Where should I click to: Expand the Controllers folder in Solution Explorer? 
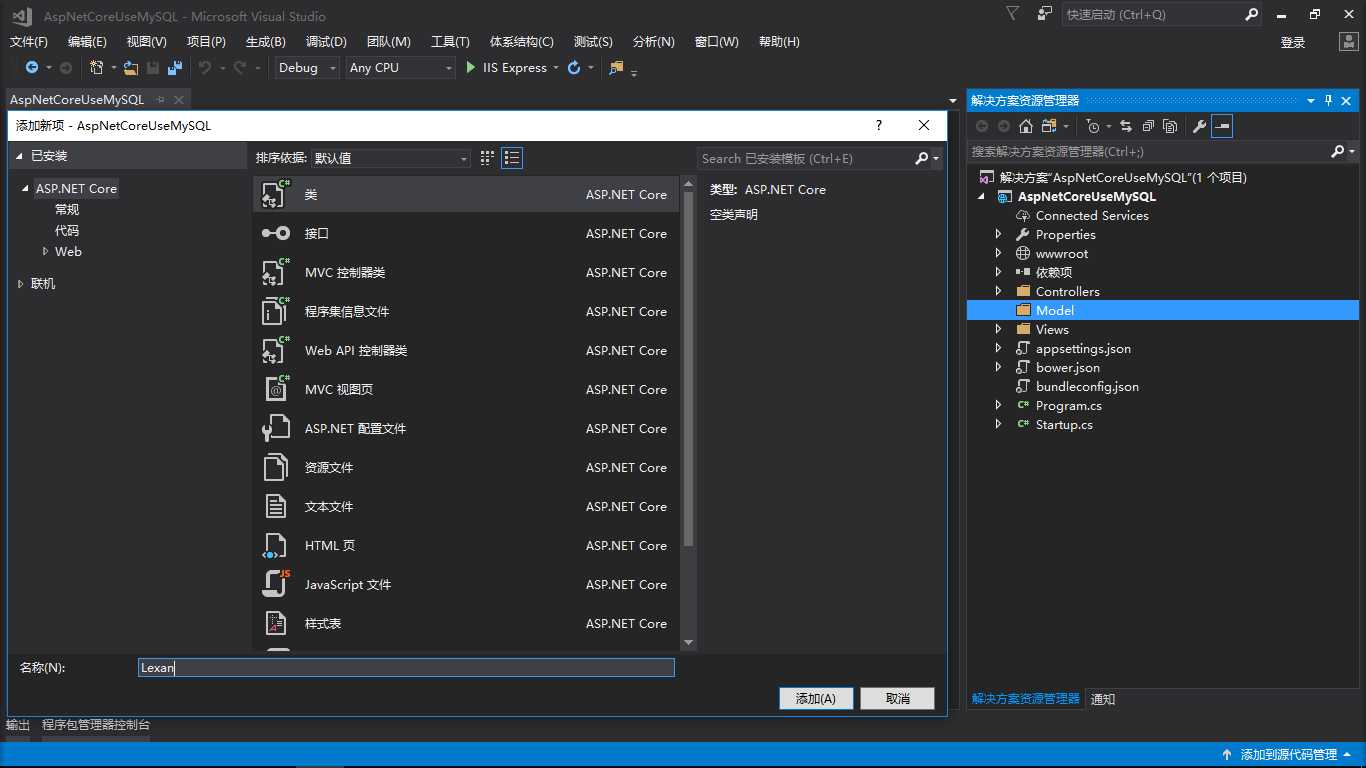(x=998, y=291)
